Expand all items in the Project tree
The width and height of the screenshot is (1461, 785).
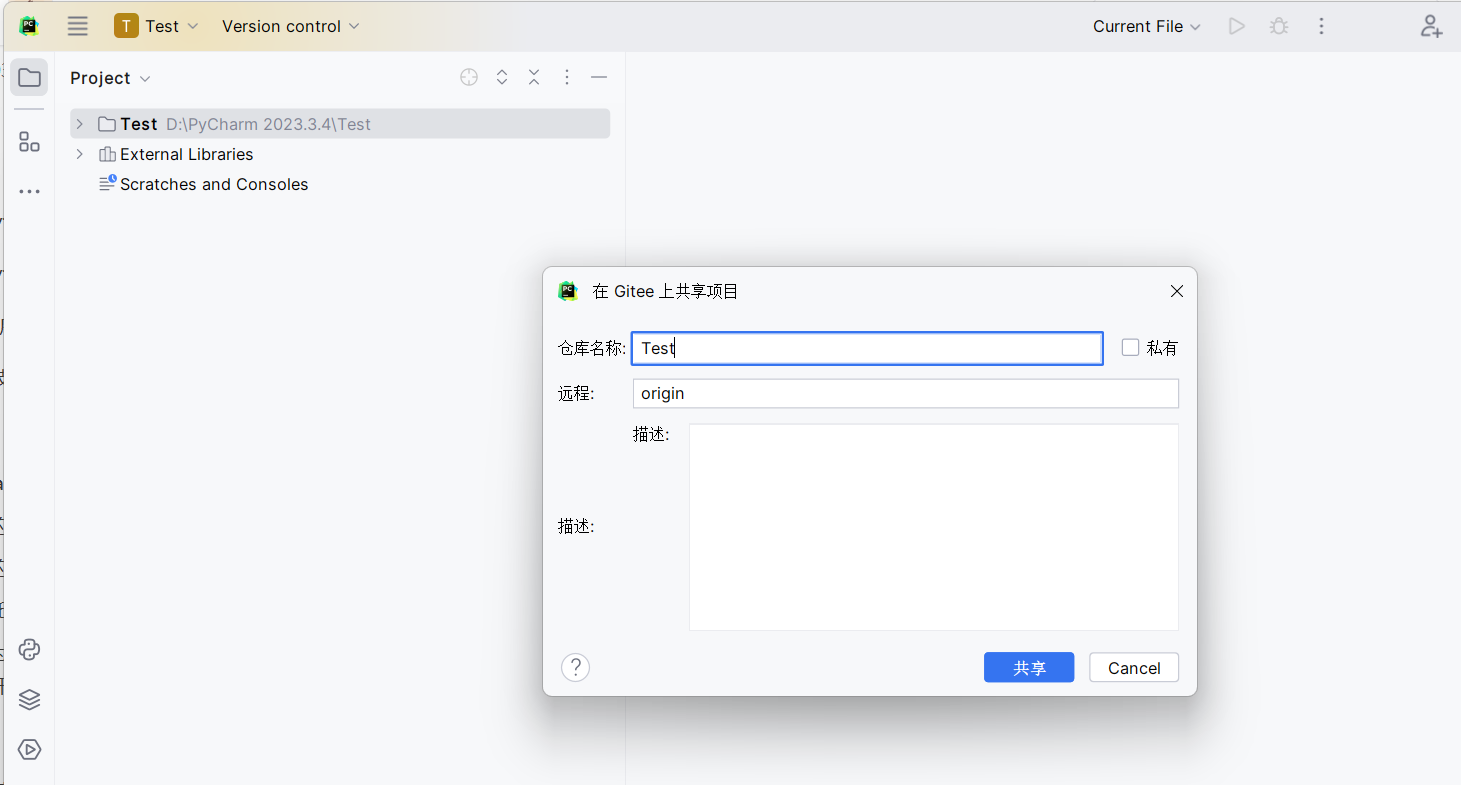point(502,78)
